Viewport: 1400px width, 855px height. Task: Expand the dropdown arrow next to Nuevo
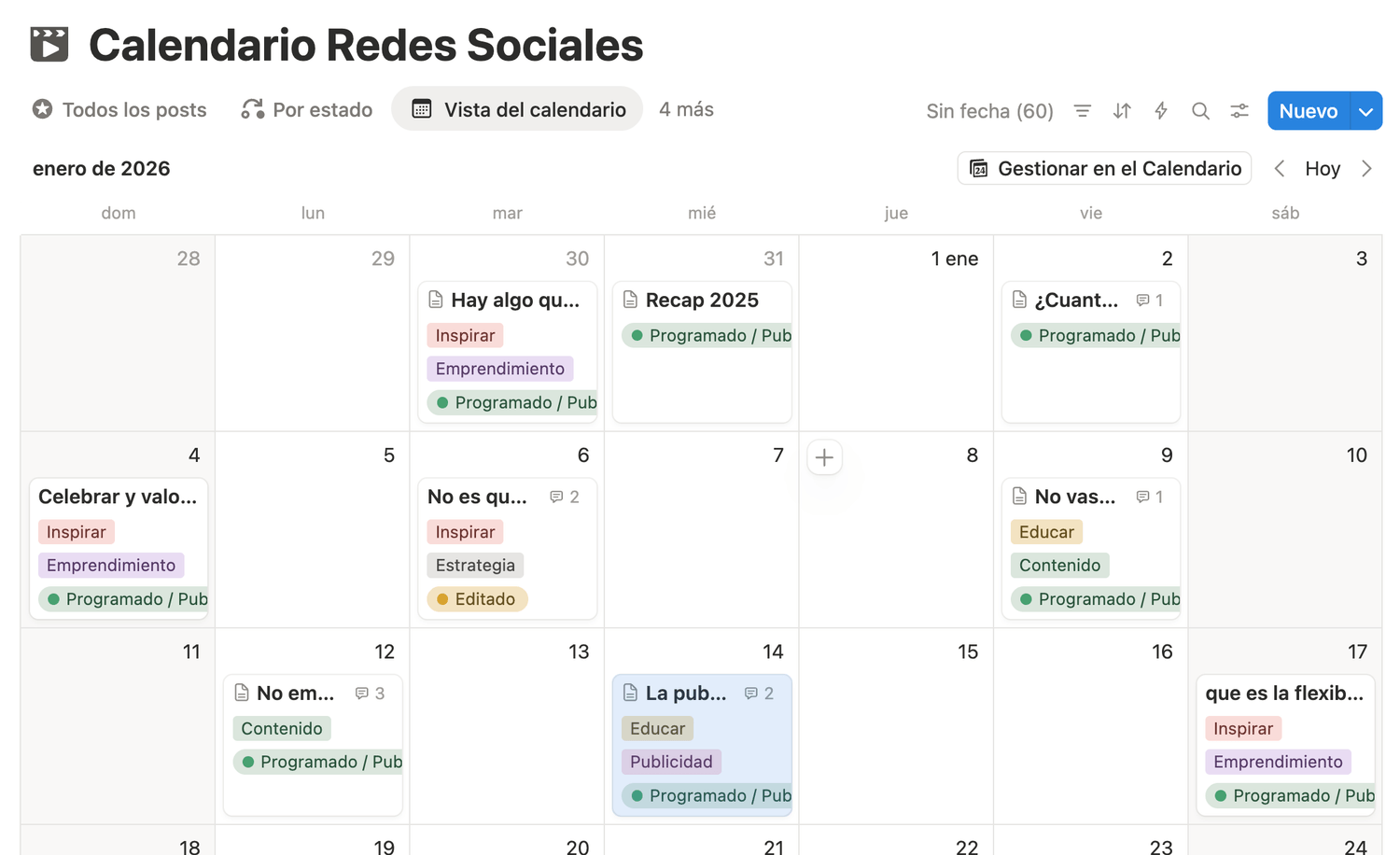pyautogui.click(x=1366, y=111)
